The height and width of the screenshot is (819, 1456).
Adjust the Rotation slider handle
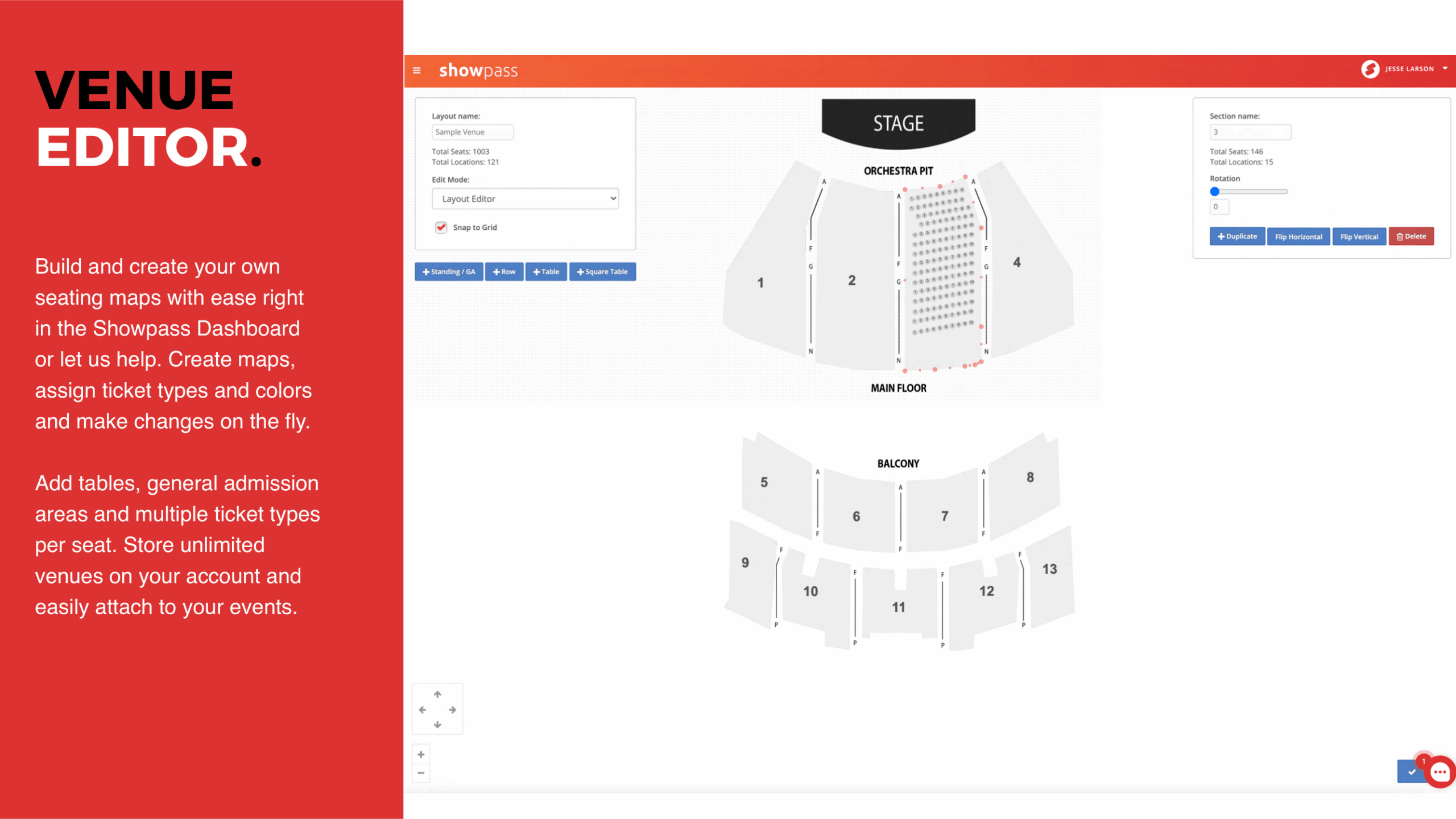pos(1215,192)
